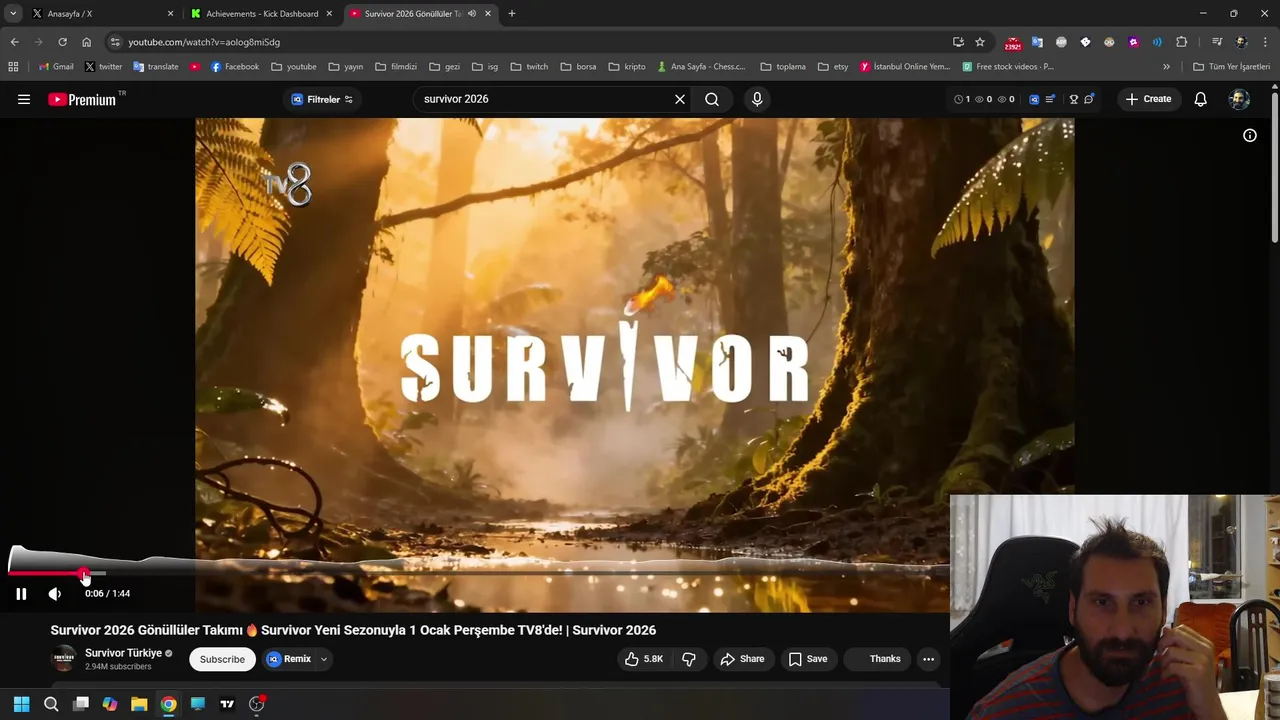This screenshot has width=1280, height=720.
Task: Open vidIQ chat bubble icon
Action: [1089, 99]
